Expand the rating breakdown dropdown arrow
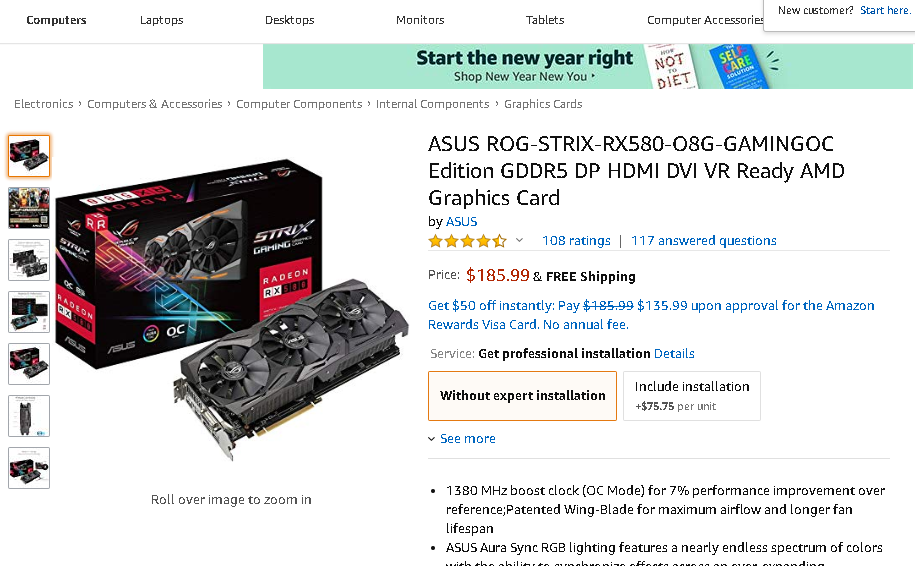 pyautogui.click(x=519, y=240)
